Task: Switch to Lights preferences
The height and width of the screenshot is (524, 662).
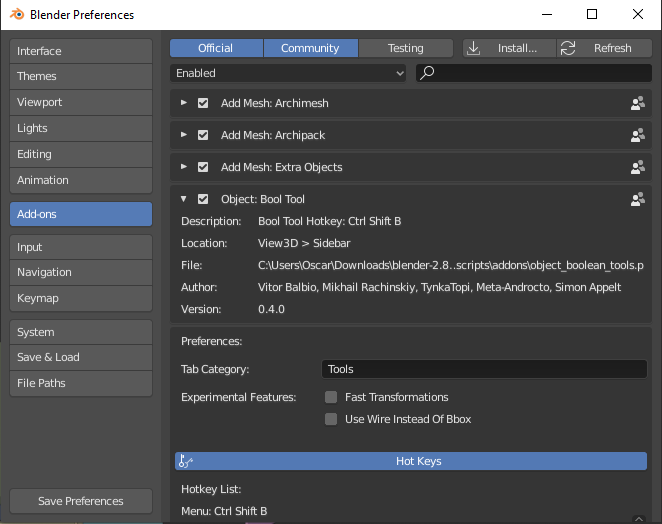Action: click(81, 128)
